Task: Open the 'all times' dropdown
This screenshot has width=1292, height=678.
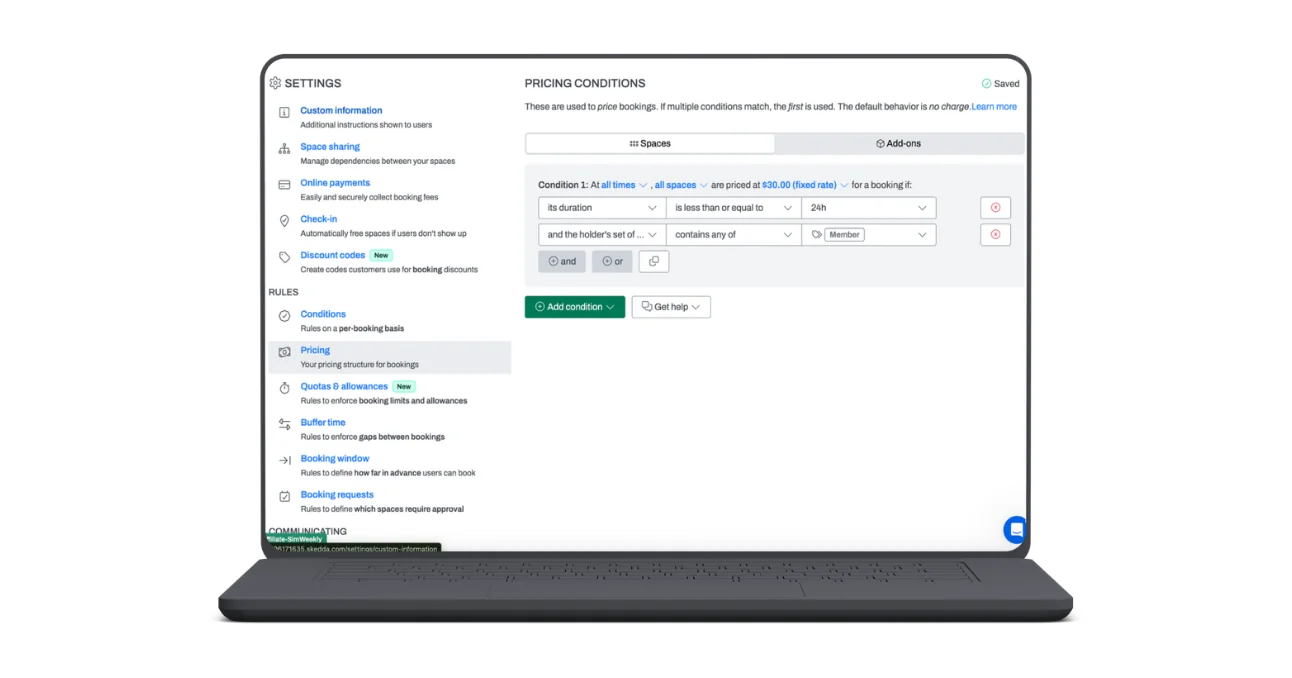Action: click(x=624, y=185)
